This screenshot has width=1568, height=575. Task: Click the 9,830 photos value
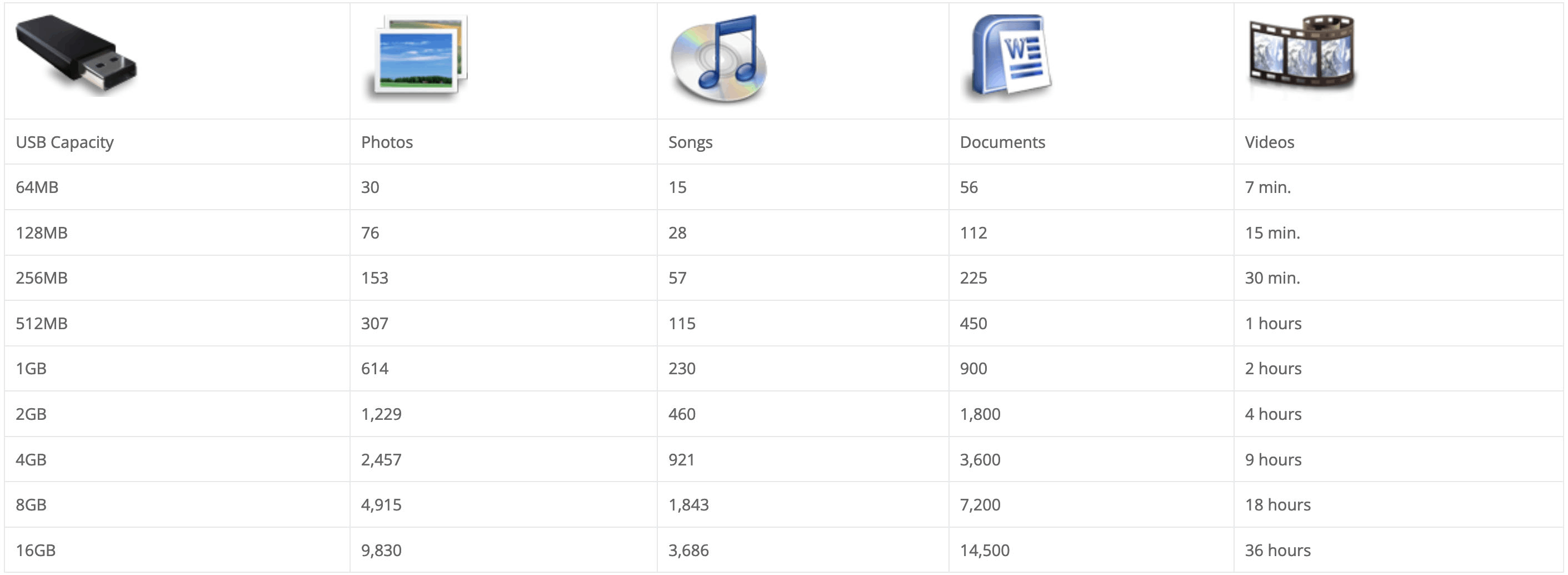(381, 550)
